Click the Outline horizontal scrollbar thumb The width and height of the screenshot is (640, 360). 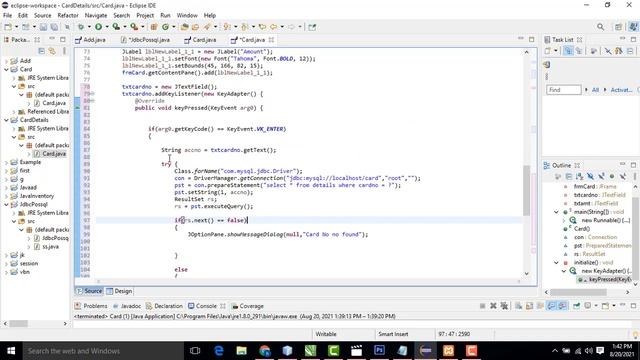578,292
